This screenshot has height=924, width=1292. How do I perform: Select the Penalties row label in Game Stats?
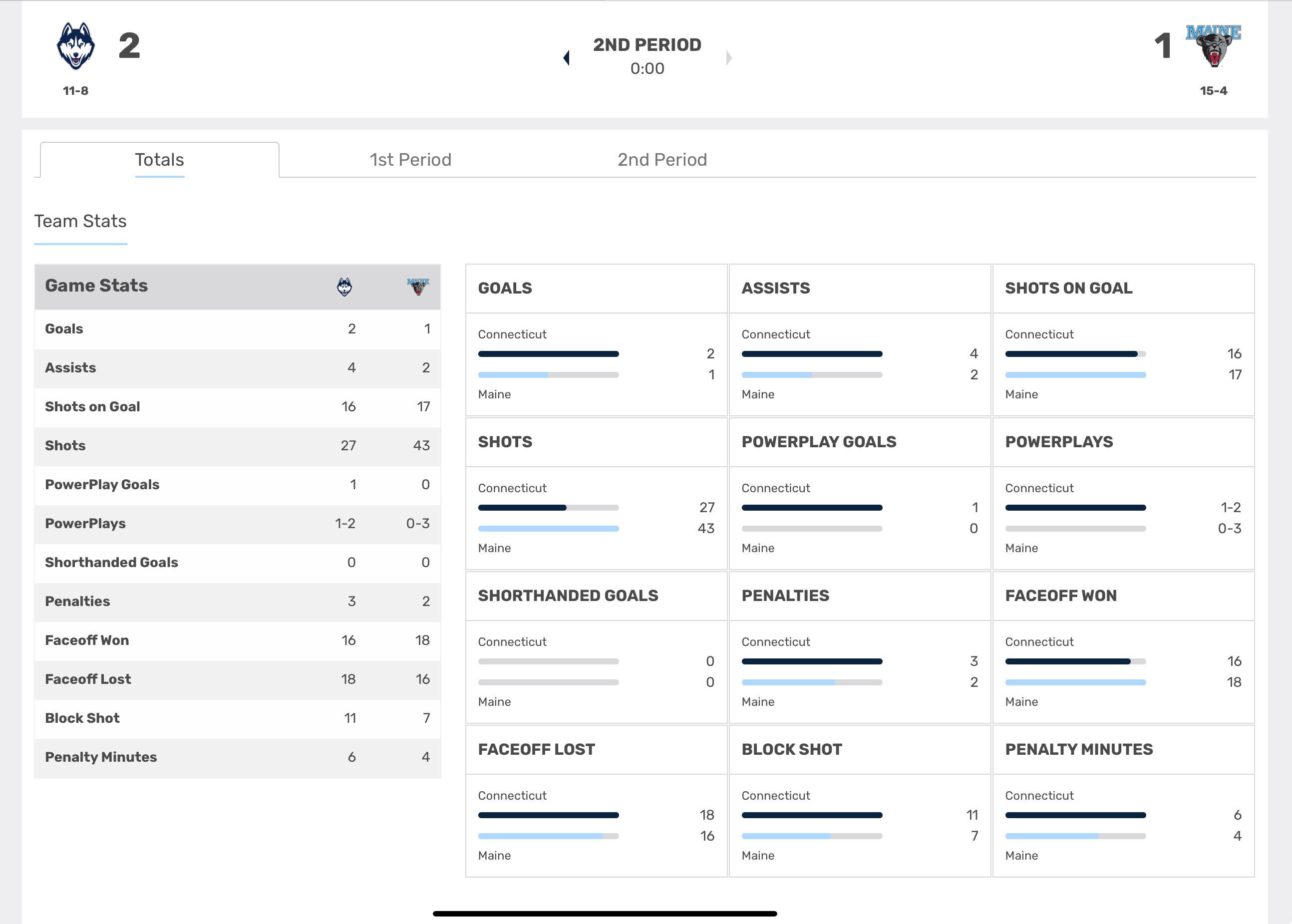pos(77,602)
